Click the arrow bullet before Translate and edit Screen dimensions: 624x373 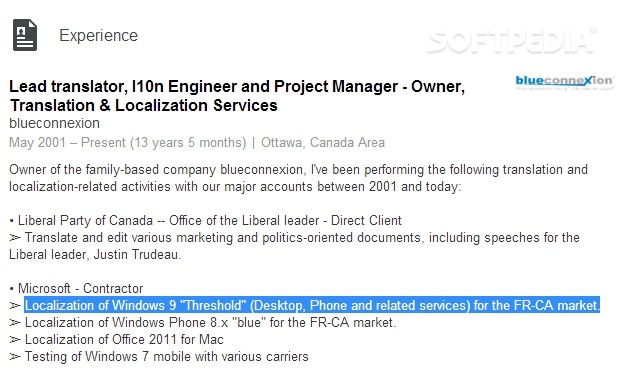click(15, 238)
